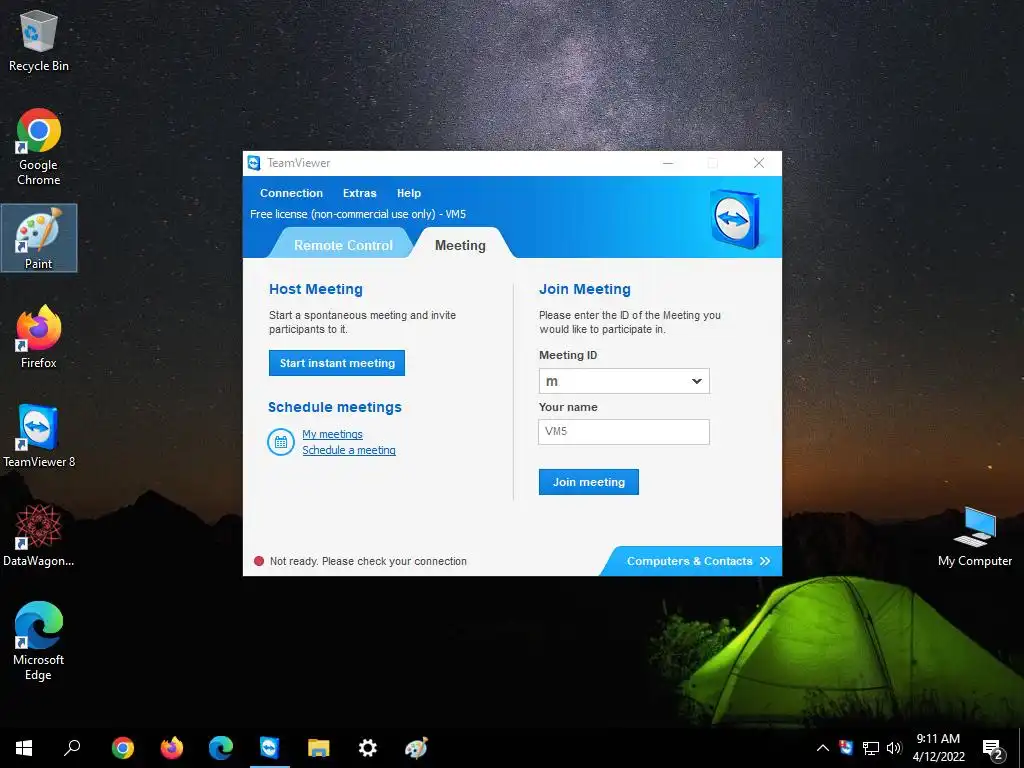Click the 'Not ready. Please check your connection' text
The height and width of the screenshot is (768, 1024).
click(368, 561)
